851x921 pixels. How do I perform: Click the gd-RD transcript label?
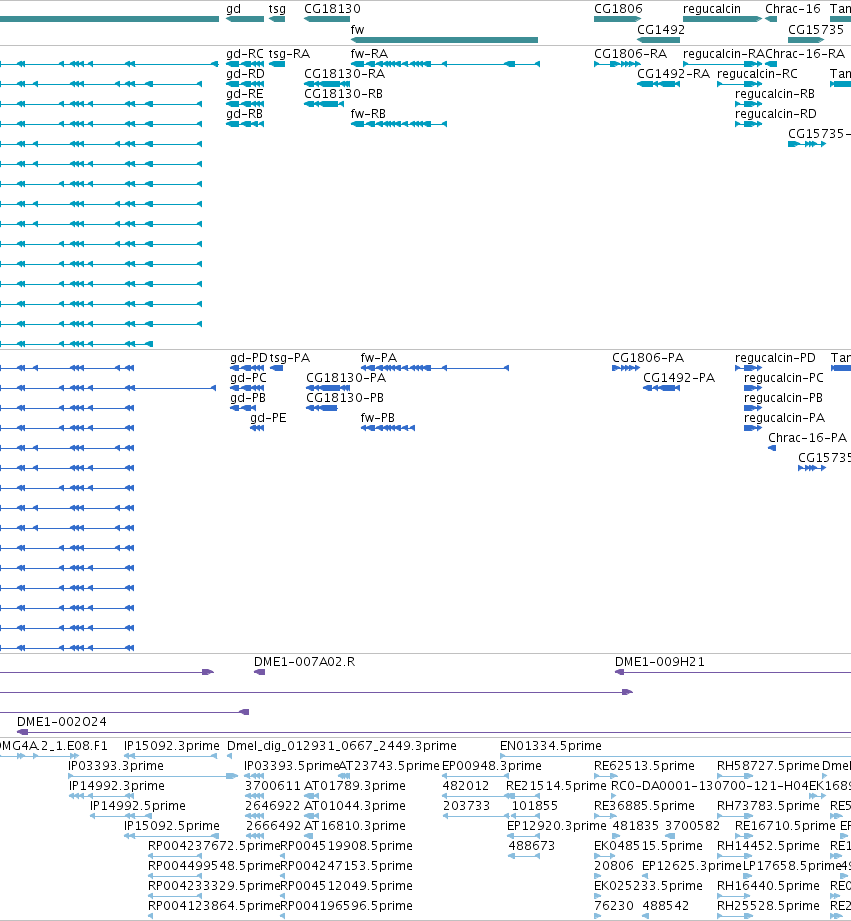[245, 74]
